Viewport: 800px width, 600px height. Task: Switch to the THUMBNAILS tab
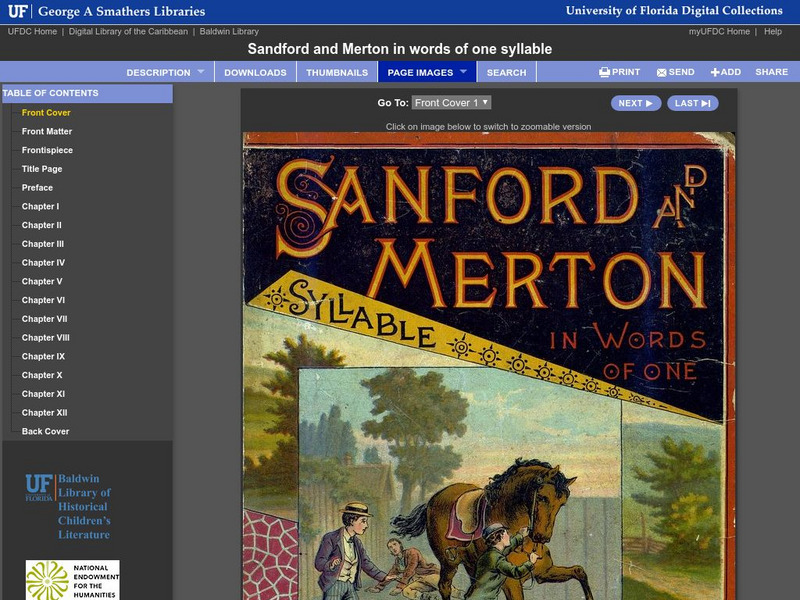(x=339, y=72)
